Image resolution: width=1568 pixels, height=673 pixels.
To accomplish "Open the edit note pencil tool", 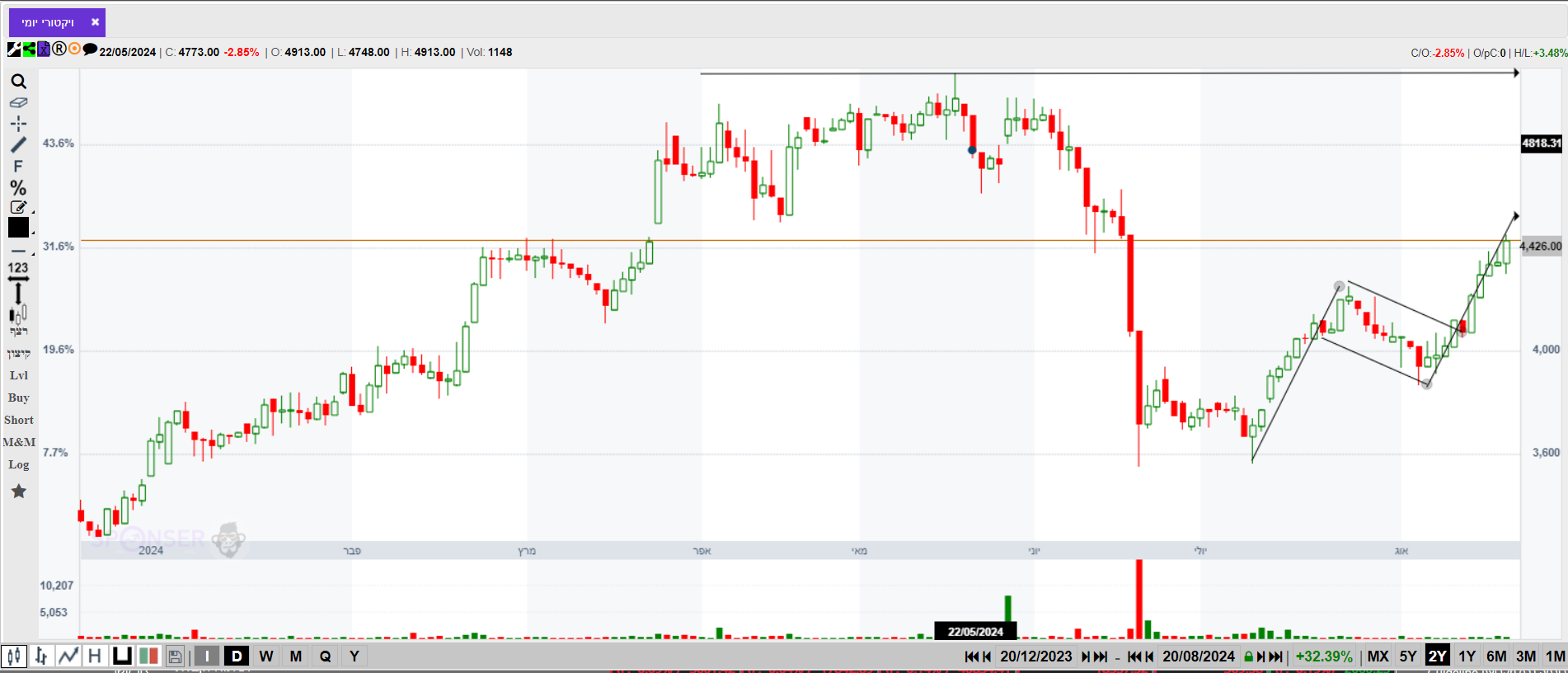I will click(x=18, y=208).
